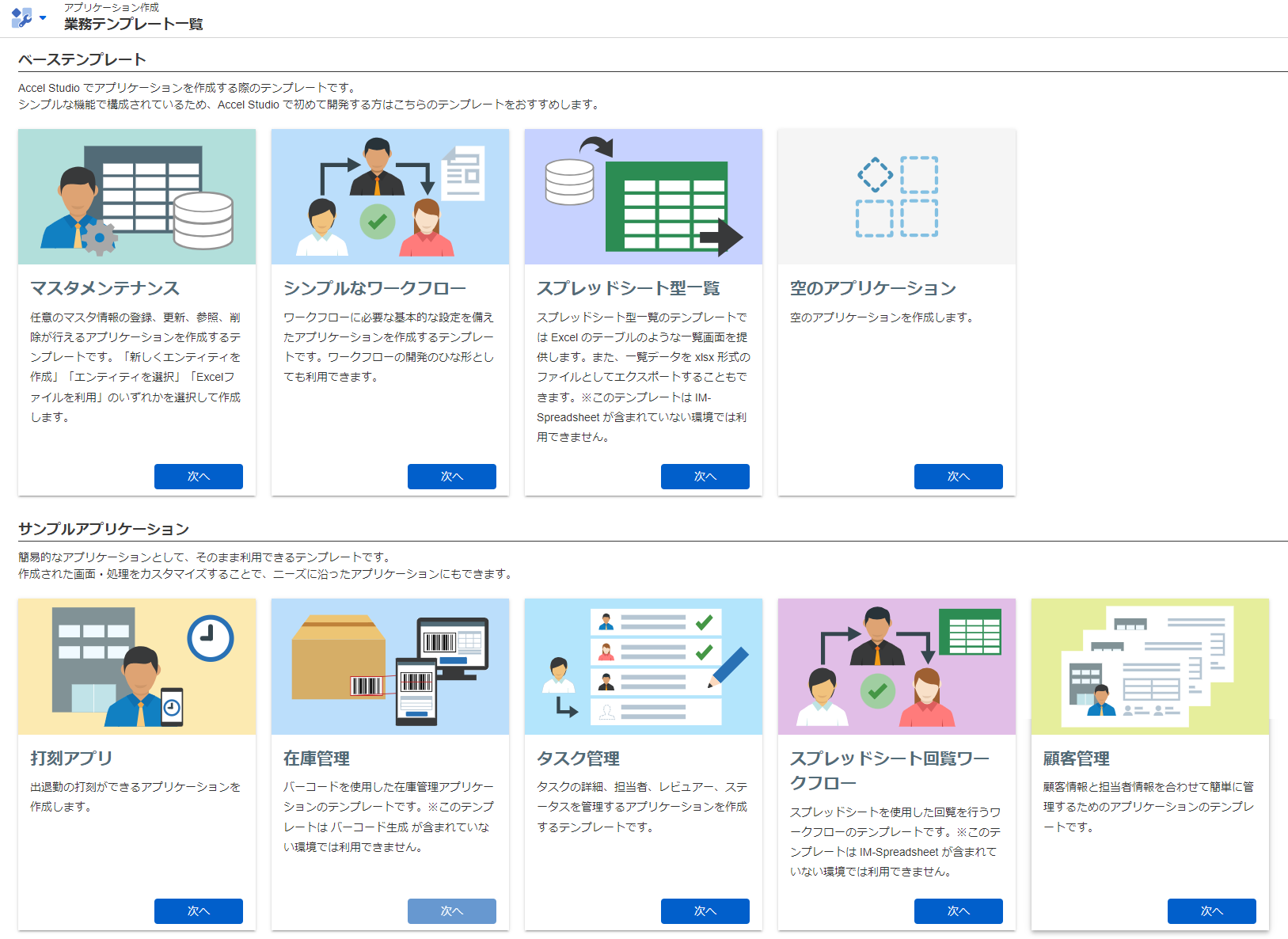Click the 打刻アプリ clock illustration
Viewport: 1288px width, 939px height.
click(x=137, y=667)
